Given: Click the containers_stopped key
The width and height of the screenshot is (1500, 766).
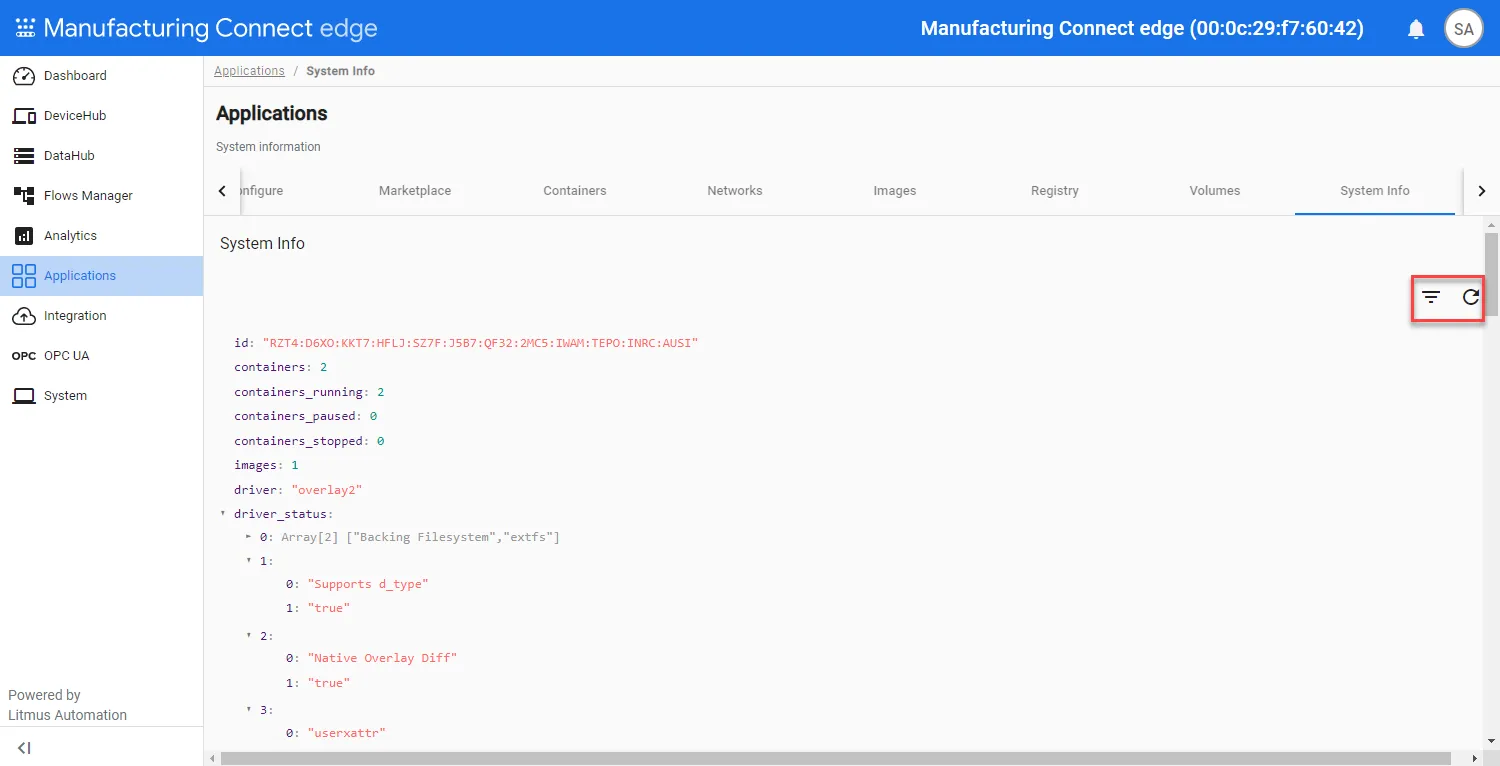Looking at the screenshot, I should pyautogui.click(x=299, y=441).
